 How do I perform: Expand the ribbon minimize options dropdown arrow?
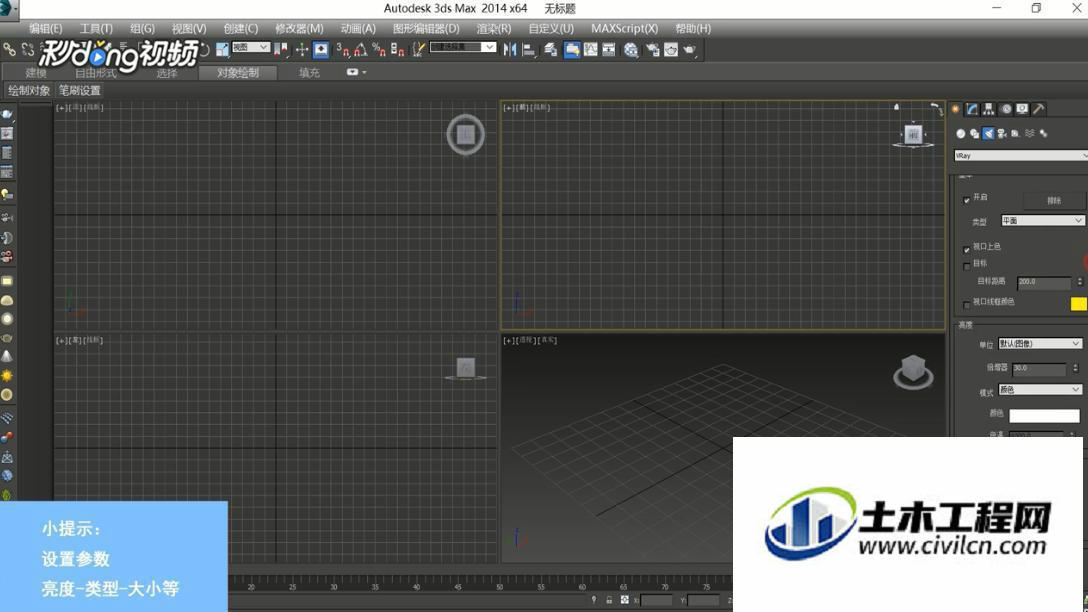tap(364, 72)
